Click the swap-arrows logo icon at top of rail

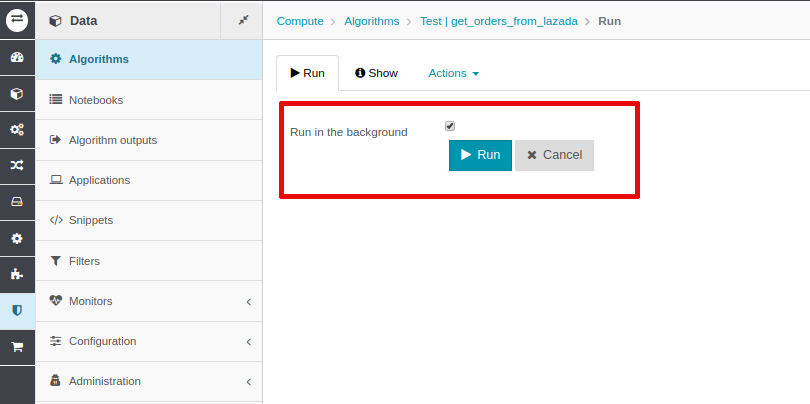[x=17, y=20]
